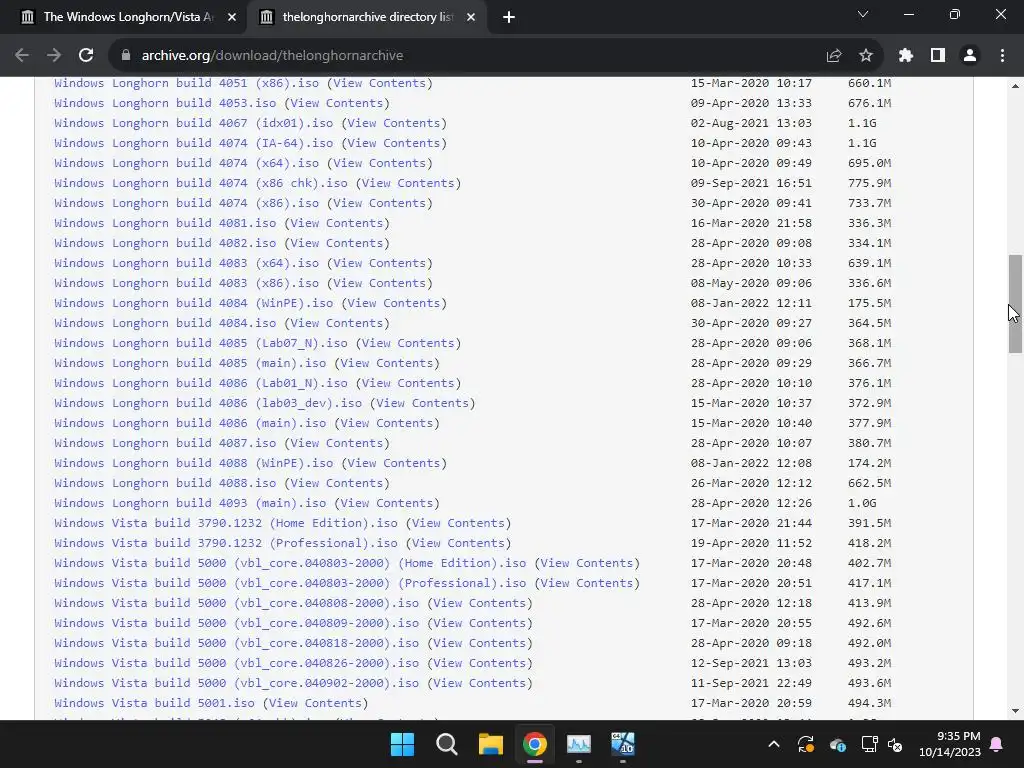Click the vertical scrollbar thumb
1024x768 pixels.
(x=1015, y=304)
